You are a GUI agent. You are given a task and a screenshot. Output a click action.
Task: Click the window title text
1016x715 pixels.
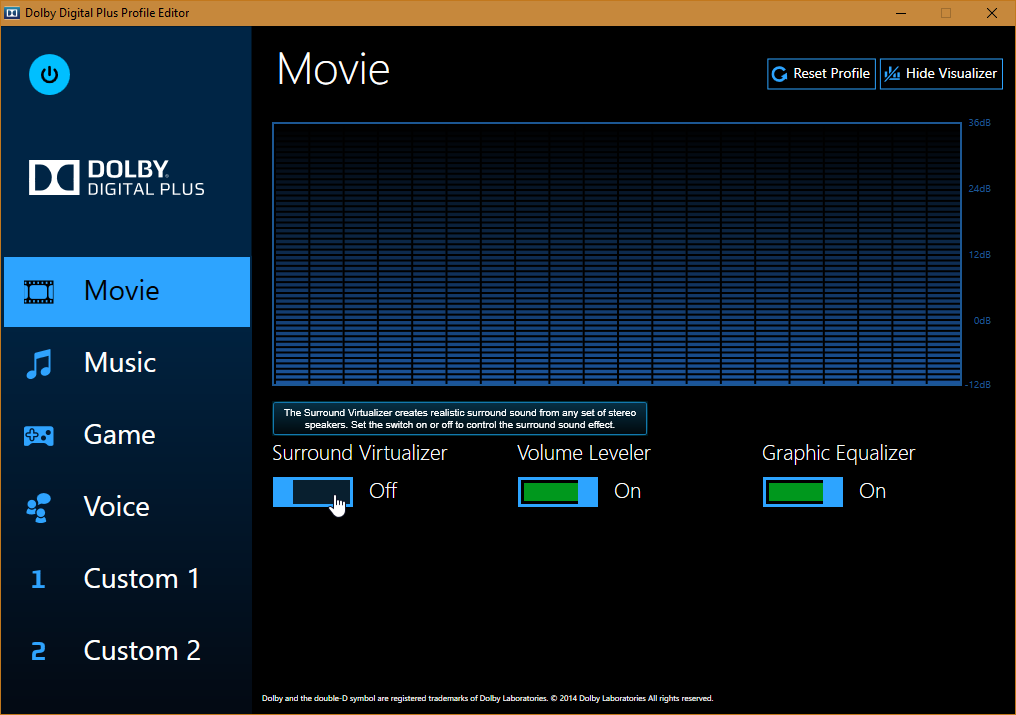click(x=107, y=13)
